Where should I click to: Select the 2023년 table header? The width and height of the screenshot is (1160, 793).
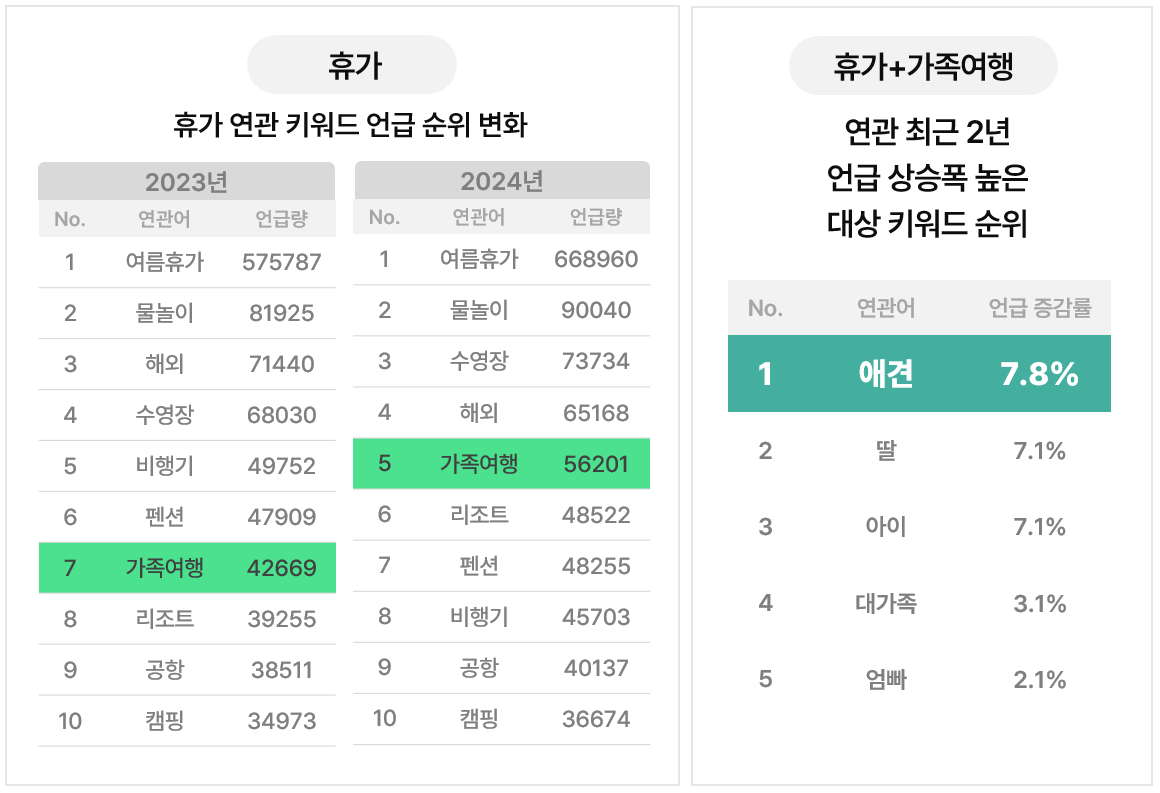186,181
